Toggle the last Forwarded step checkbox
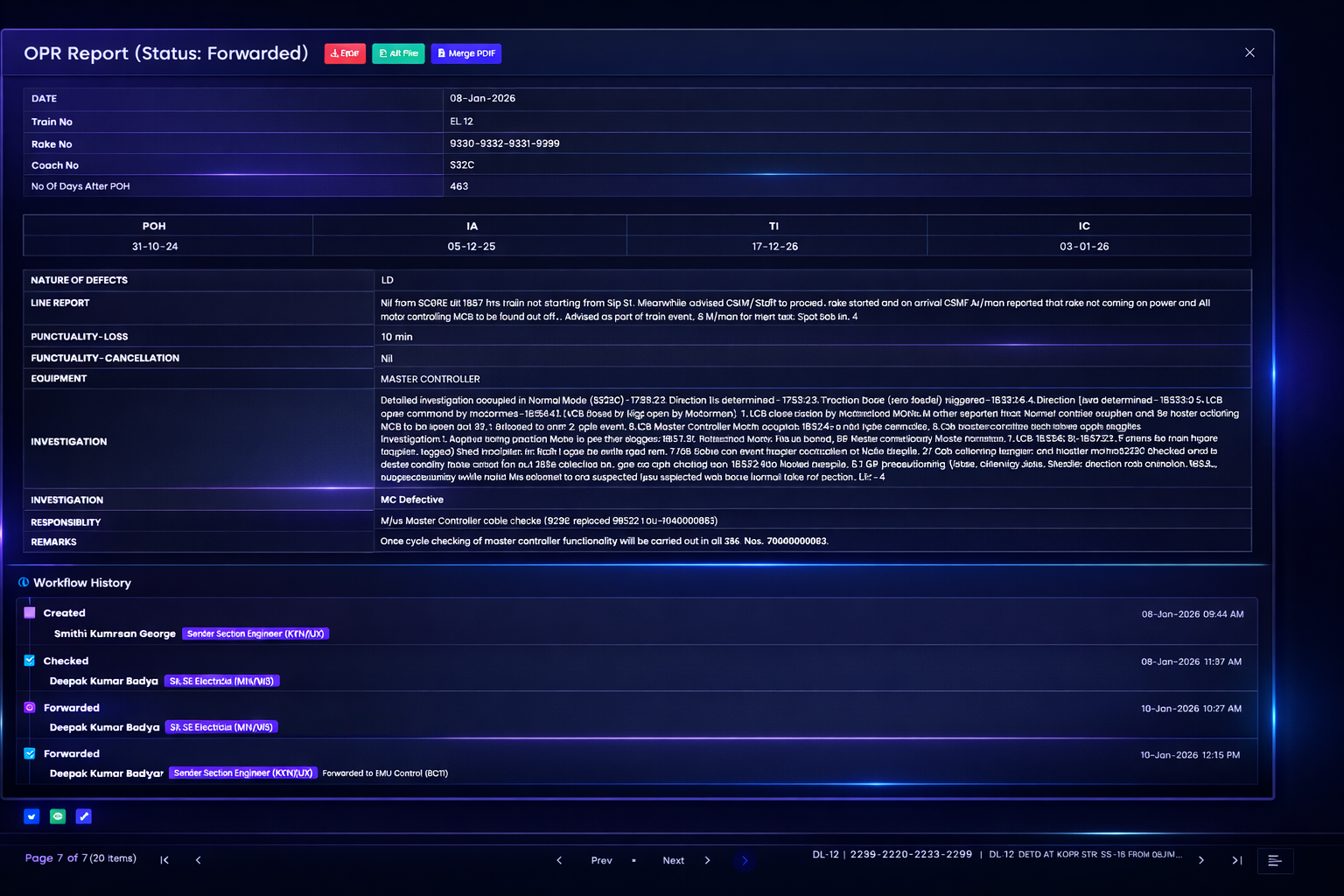 coord(30,753)
